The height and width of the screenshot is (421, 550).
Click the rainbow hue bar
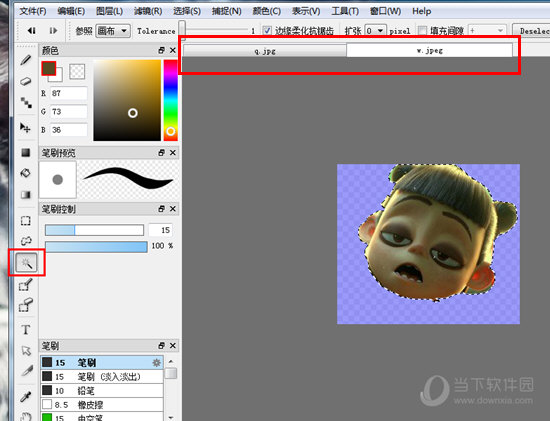(x=170, y=100)
